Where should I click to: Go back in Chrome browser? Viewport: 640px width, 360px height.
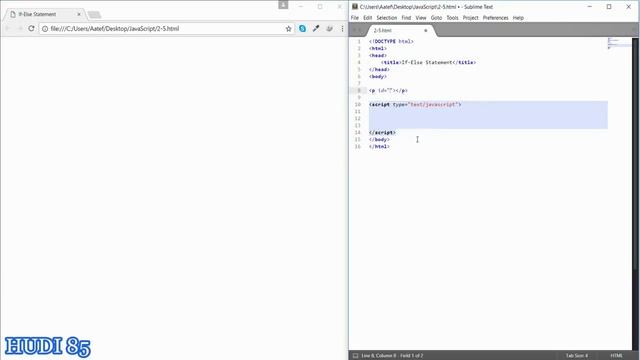[x=8, y=29]
